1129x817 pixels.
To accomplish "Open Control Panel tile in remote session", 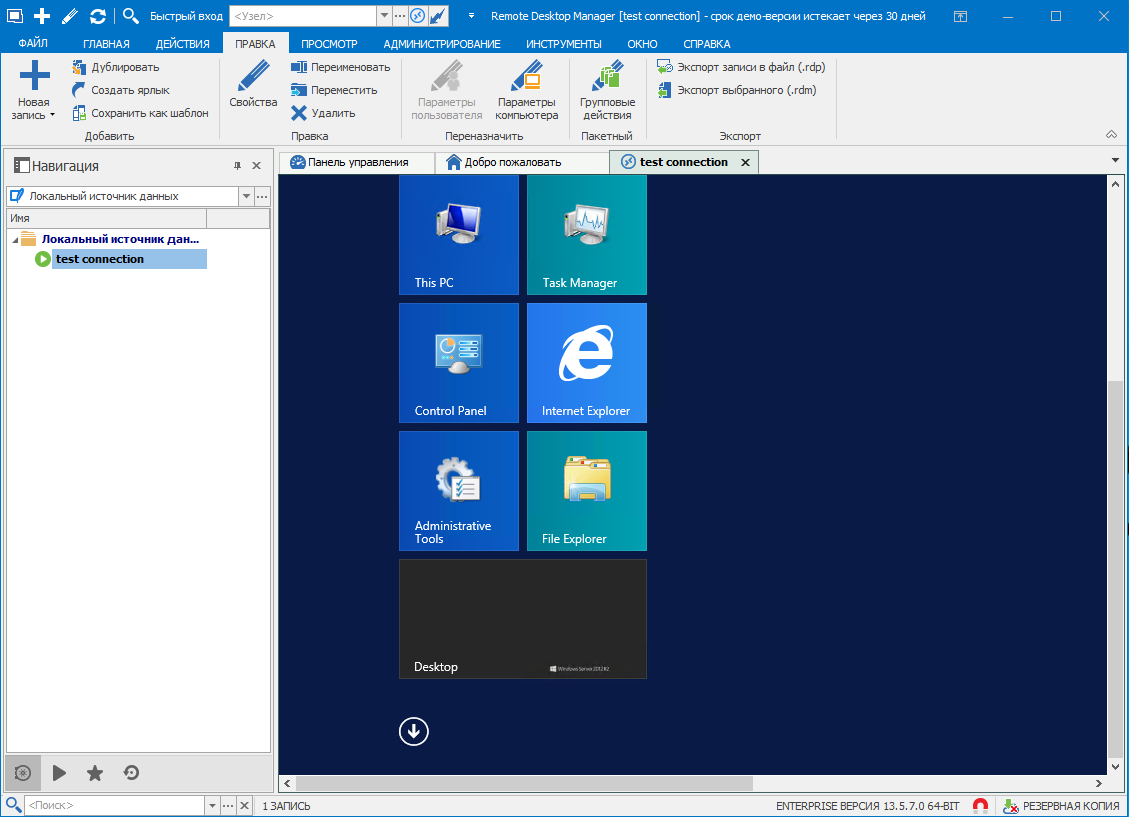I will (x=459, y=363).
